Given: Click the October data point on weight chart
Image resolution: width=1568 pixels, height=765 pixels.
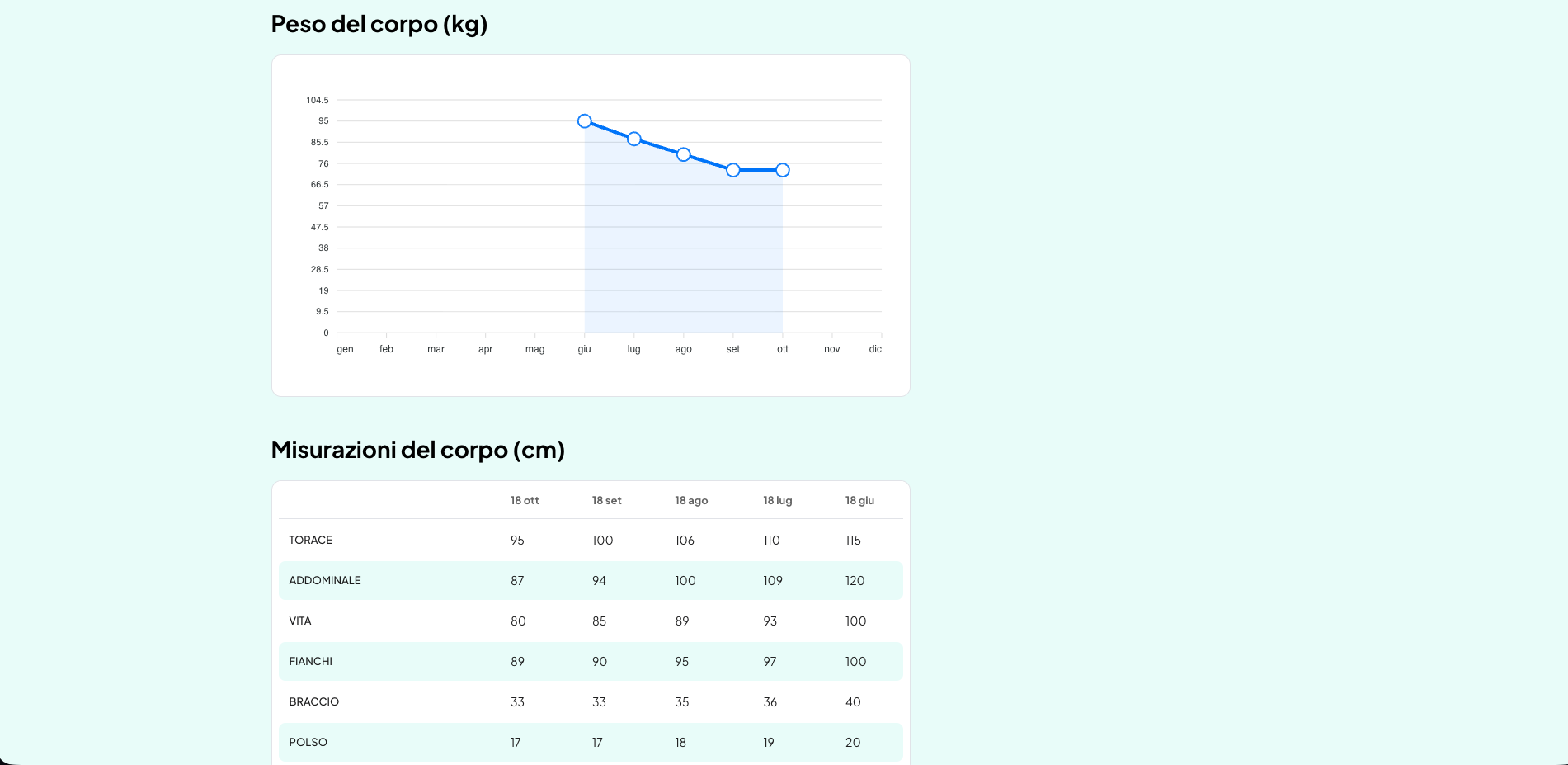Looking at the screenshot, I should tap(782, 170).
